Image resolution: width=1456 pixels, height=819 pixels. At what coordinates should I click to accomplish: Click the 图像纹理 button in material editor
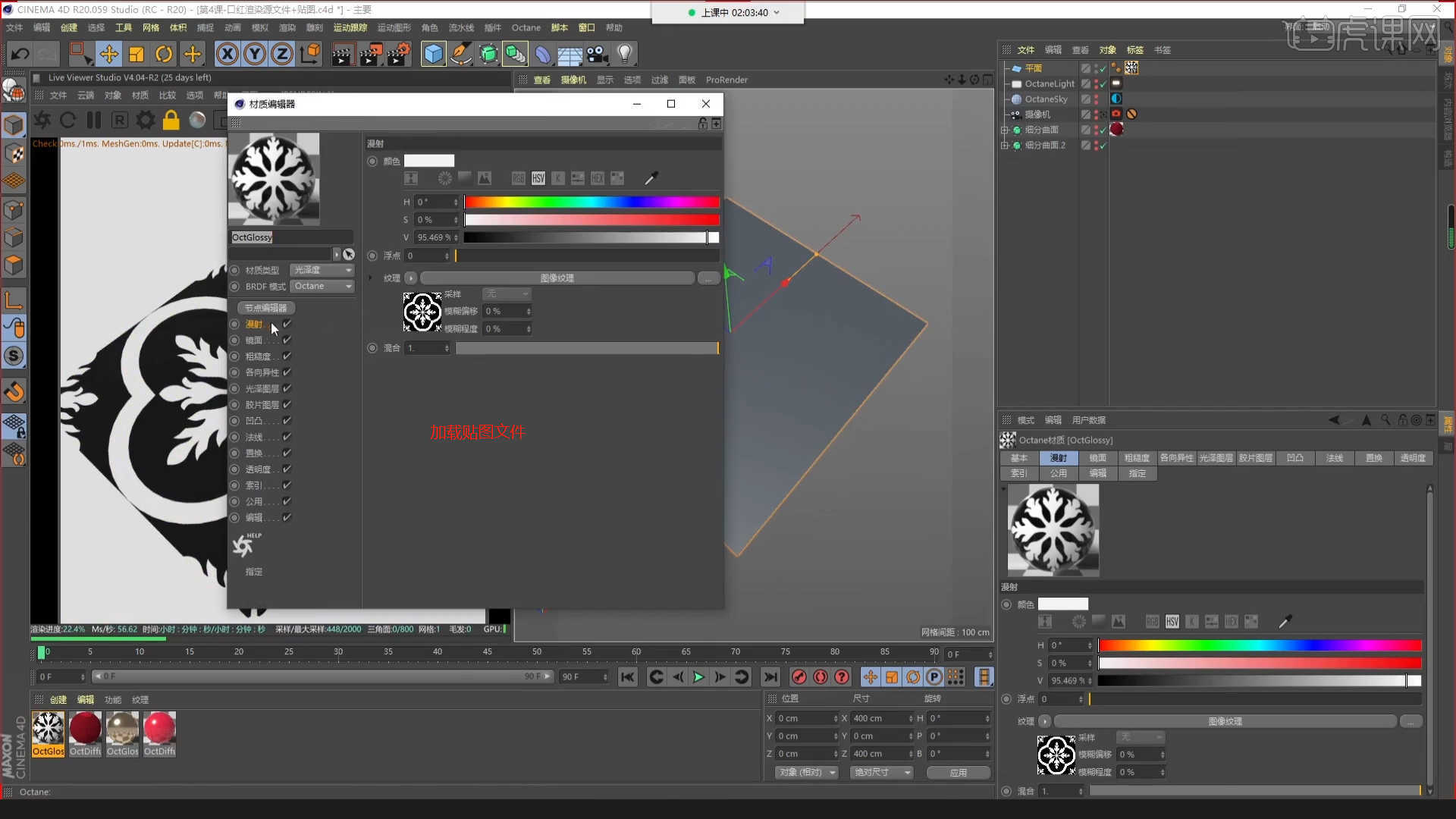coord(557,278)
